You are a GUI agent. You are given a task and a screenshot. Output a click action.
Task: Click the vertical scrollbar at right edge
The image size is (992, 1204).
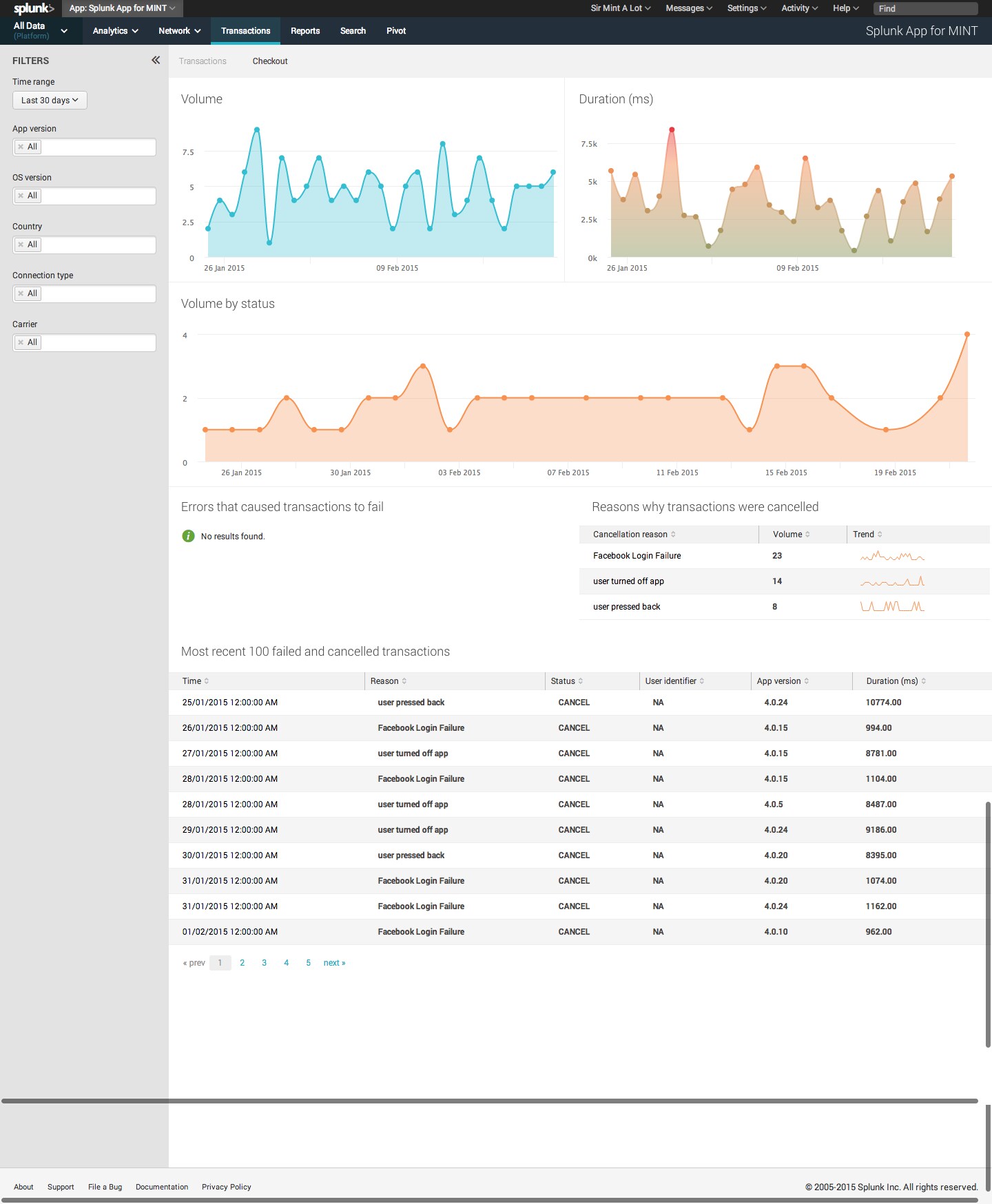coord(988,924)
